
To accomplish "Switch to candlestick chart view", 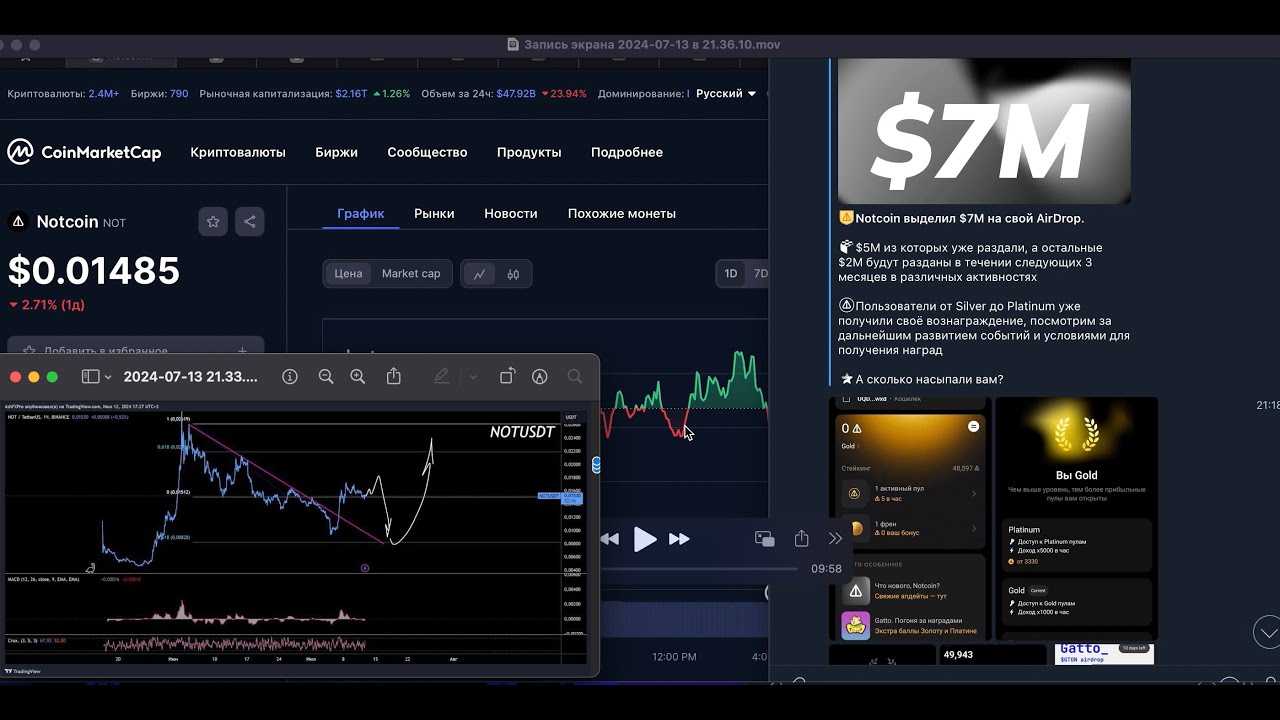I will [x=513, y=274].
